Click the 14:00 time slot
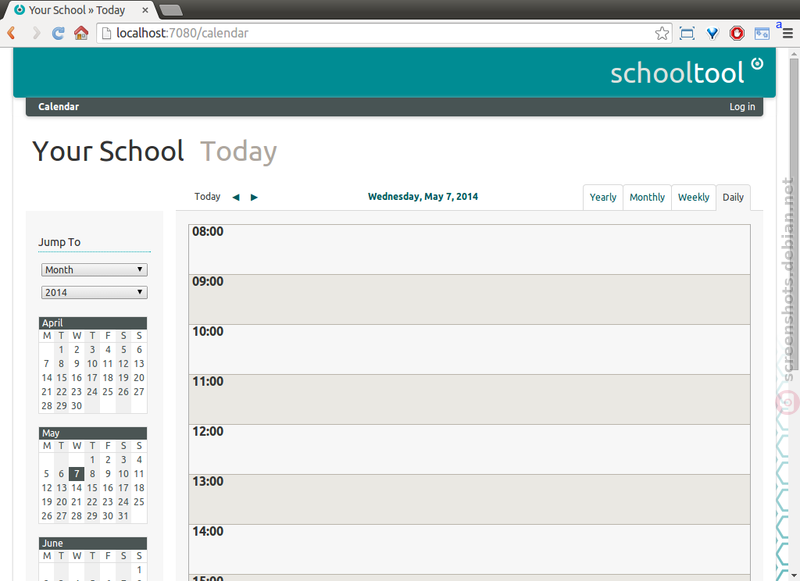This screenshot has height=581, width=800. (x=469, y=549)
